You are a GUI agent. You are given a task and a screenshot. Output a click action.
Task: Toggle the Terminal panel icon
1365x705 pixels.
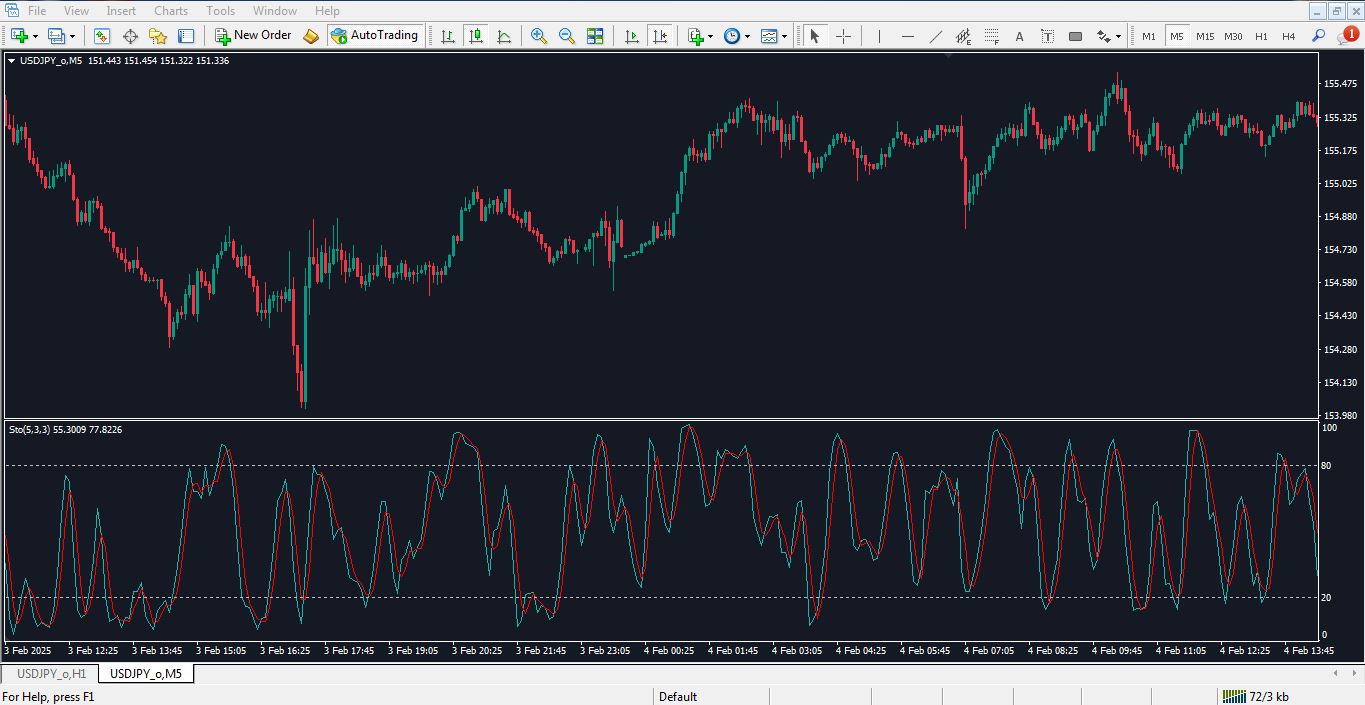coord(186,36)
